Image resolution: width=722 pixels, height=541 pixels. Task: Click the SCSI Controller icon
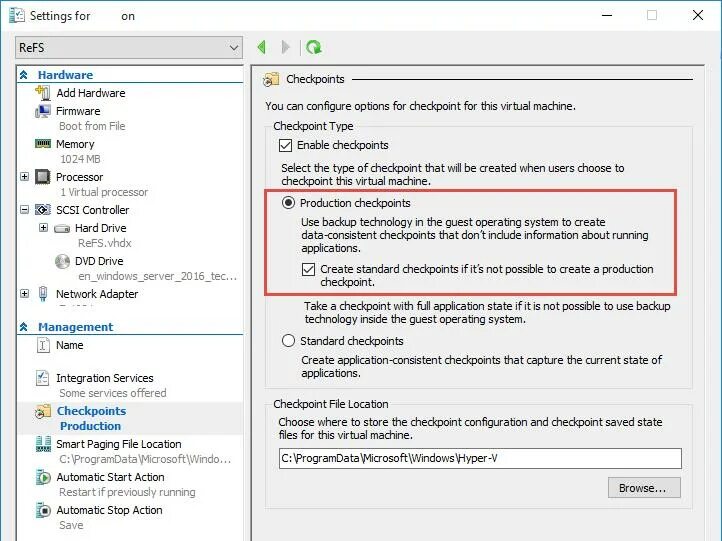pyautogui.click(x=43, y=210)
